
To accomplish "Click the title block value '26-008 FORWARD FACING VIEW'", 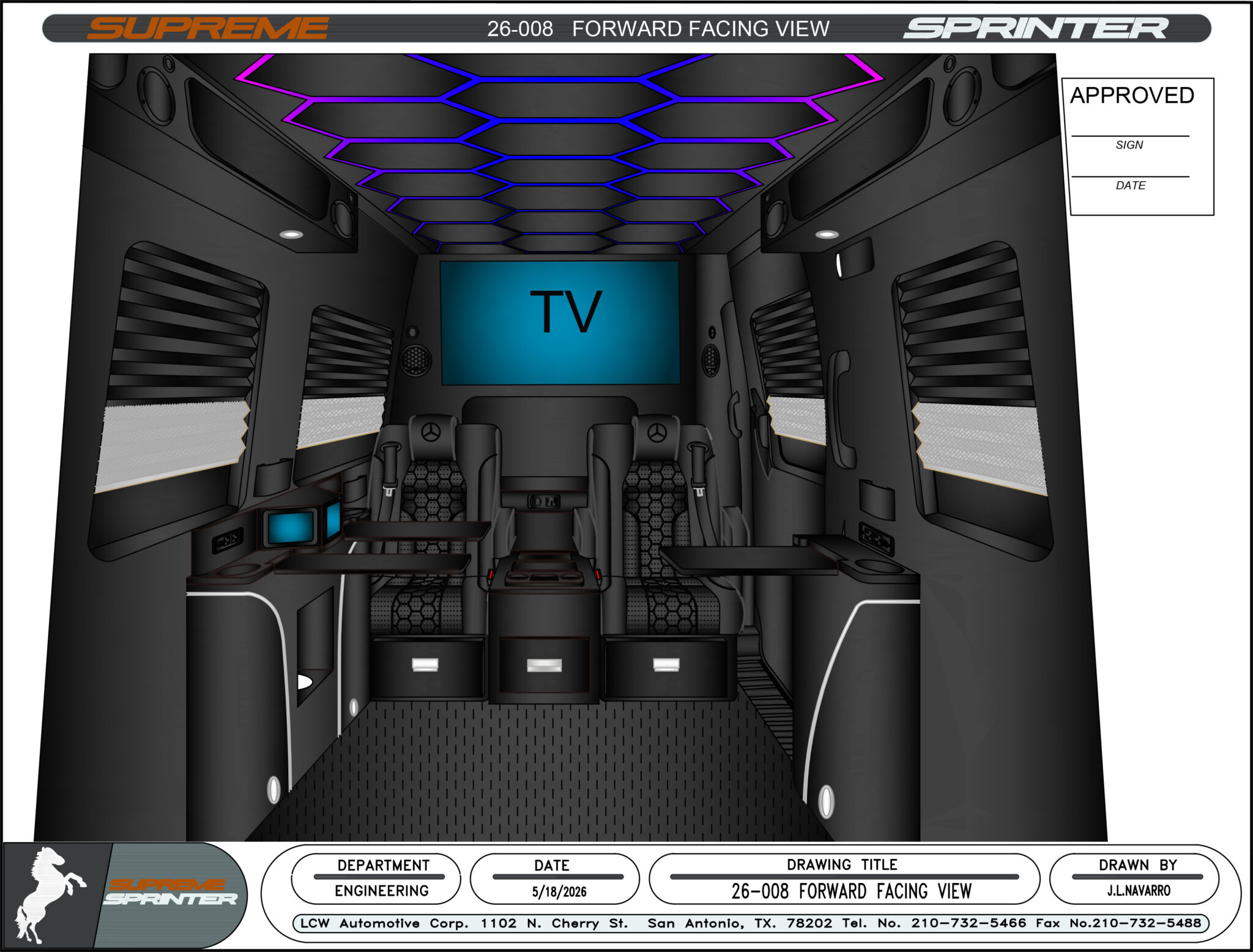I will (x=852, y=891).
